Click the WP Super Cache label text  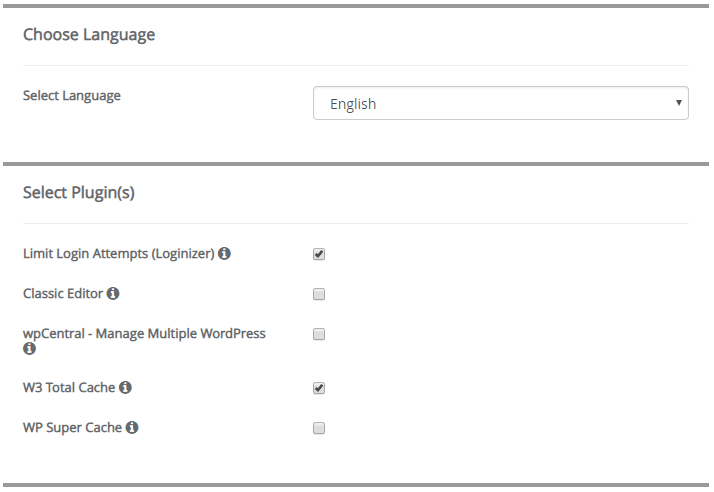pyautogui.click(x=72, y=428)
